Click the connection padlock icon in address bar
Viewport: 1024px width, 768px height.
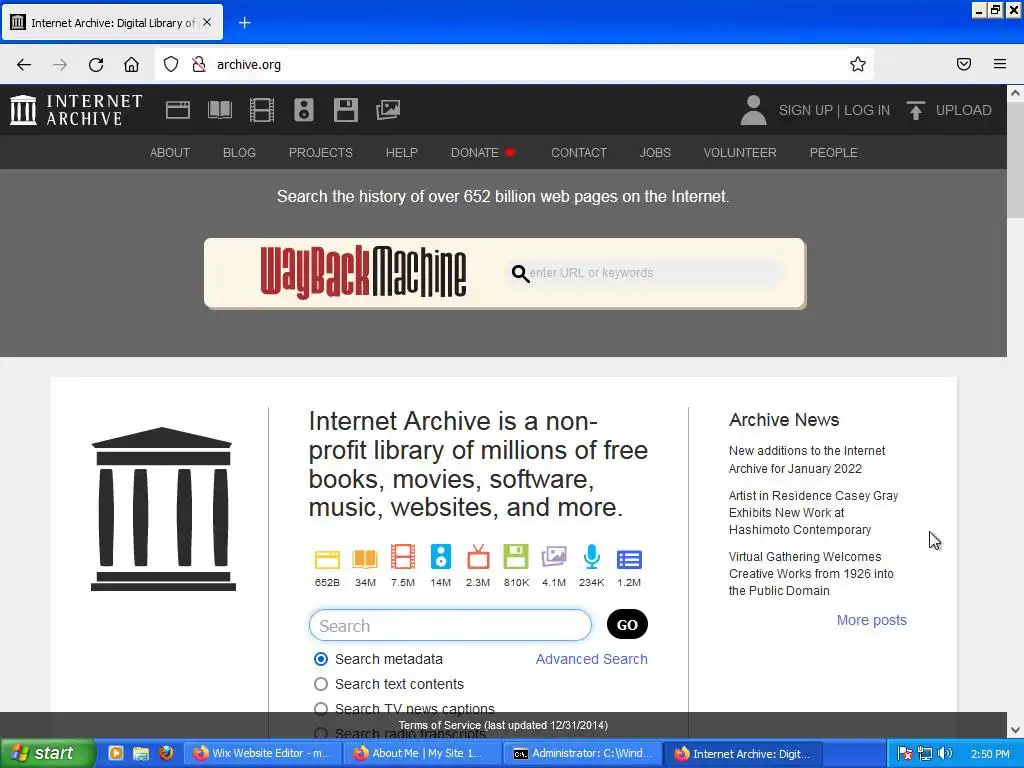point(199,64)
